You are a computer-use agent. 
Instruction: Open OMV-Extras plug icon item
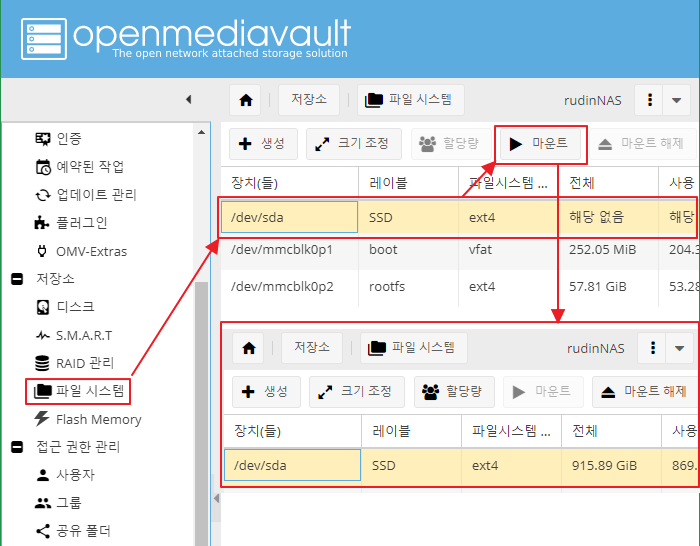[x=81, y=251]
